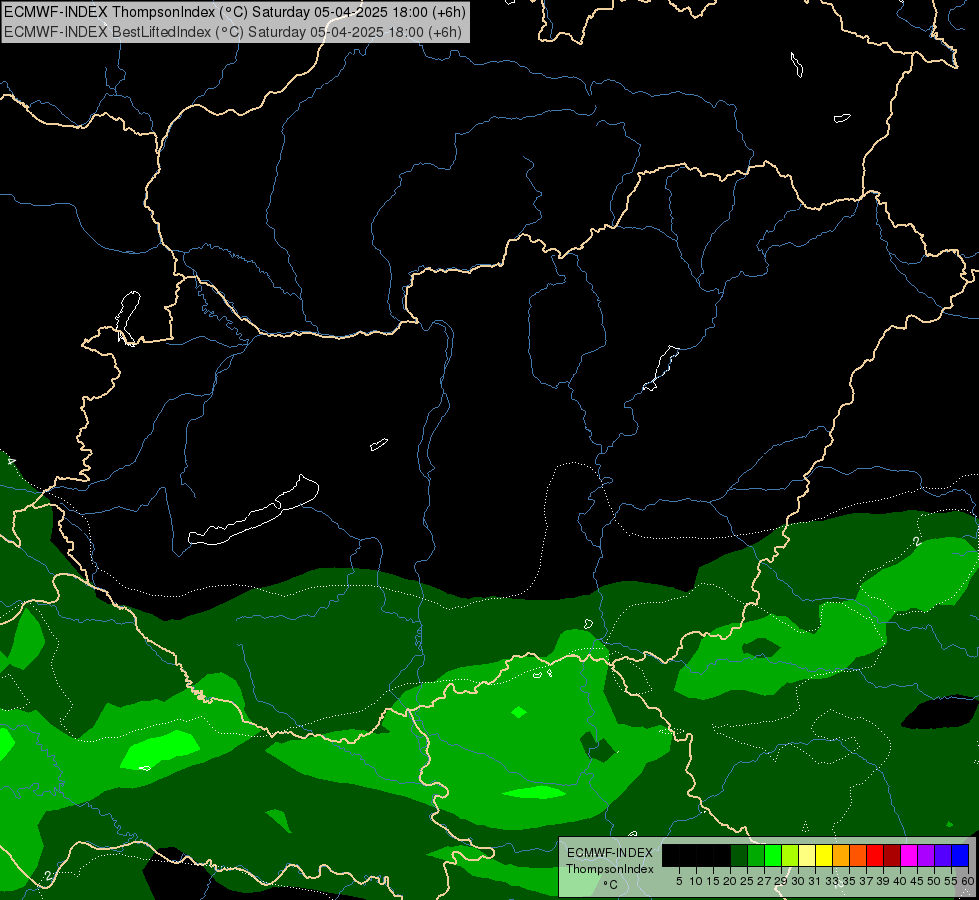Viewport: 979px width, 900px height.
Task: Choose the red 37–39 legend swatch
Action: 875,855
